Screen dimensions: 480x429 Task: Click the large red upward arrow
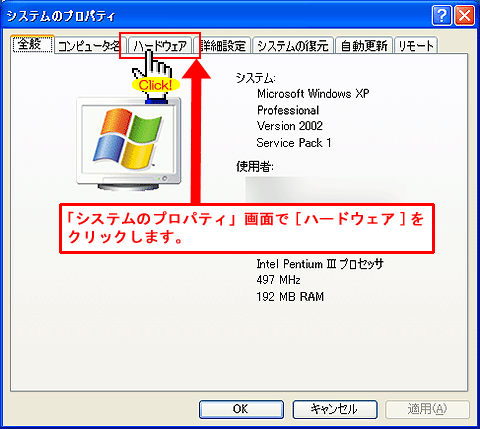point(196,132)
